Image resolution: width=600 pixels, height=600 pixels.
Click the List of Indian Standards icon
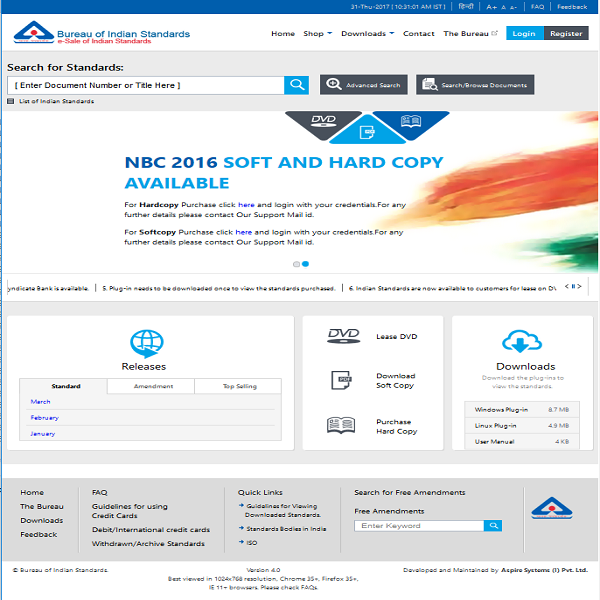tap(11, 101)
